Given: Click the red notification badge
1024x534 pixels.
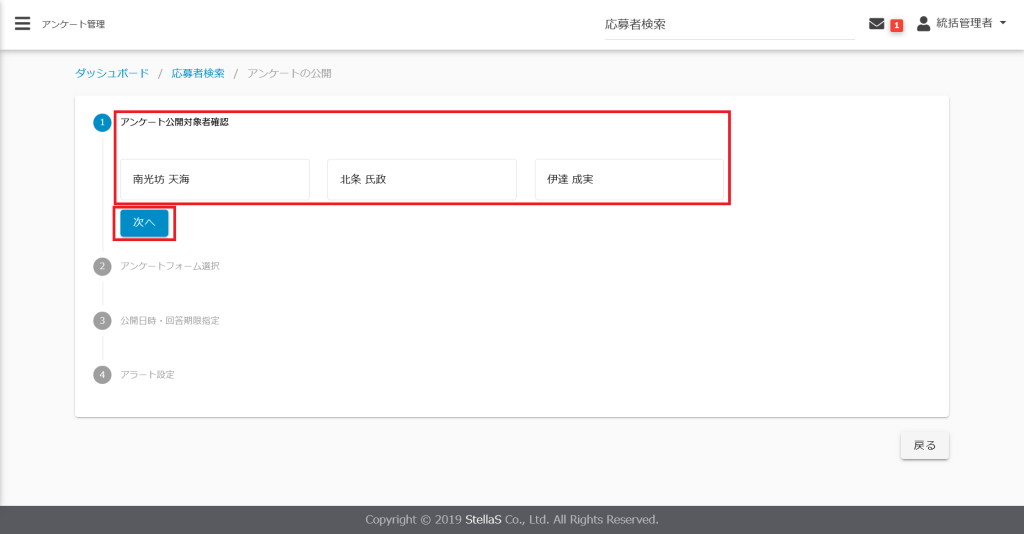Looking at the screenshot, I should tap(896, 25).
